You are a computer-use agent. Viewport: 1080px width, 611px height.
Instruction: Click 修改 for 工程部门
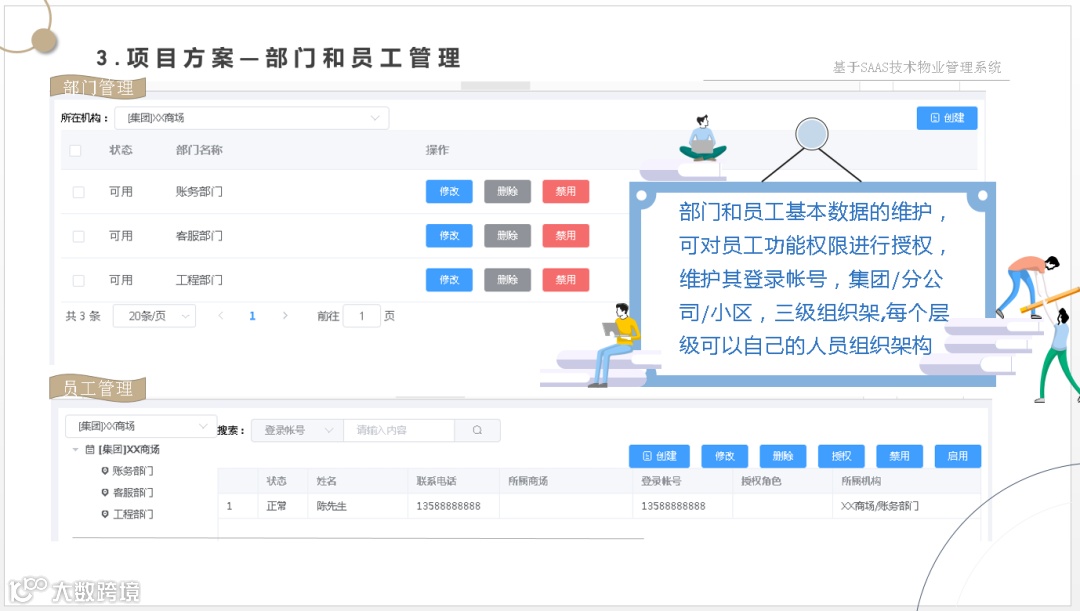[449, 280]
